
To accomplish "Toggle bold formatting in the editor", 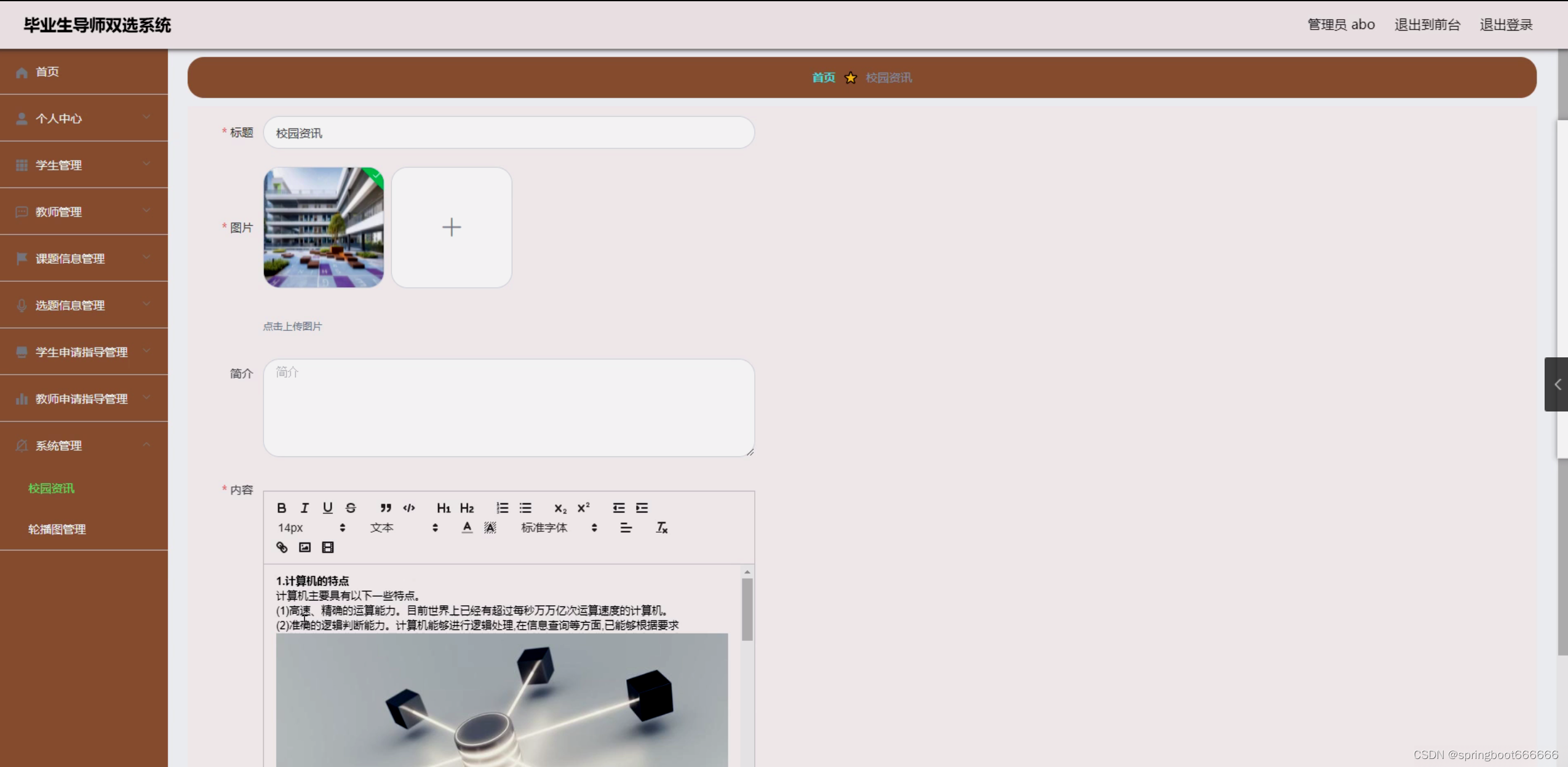I will [281, 508].
